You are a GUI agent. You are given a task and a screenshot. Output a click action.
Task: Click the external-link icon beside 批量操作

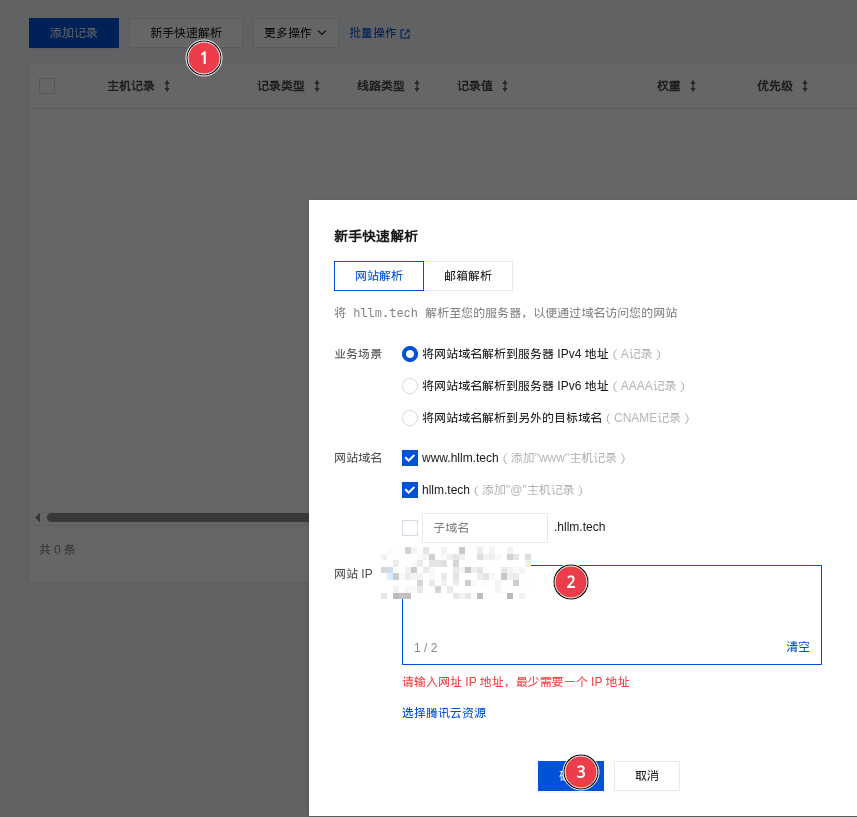[x=405, y=34]
